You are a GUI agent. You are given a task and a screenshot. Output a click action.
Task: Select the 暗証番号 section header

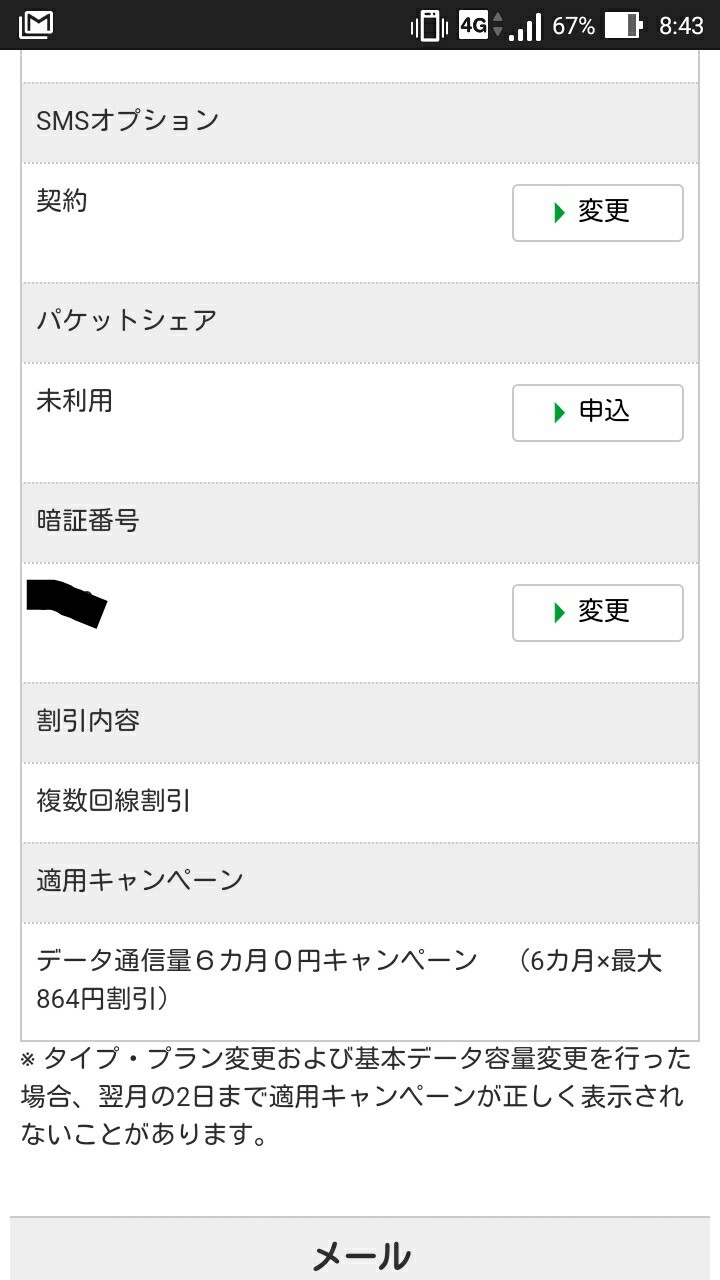[88, 521]
